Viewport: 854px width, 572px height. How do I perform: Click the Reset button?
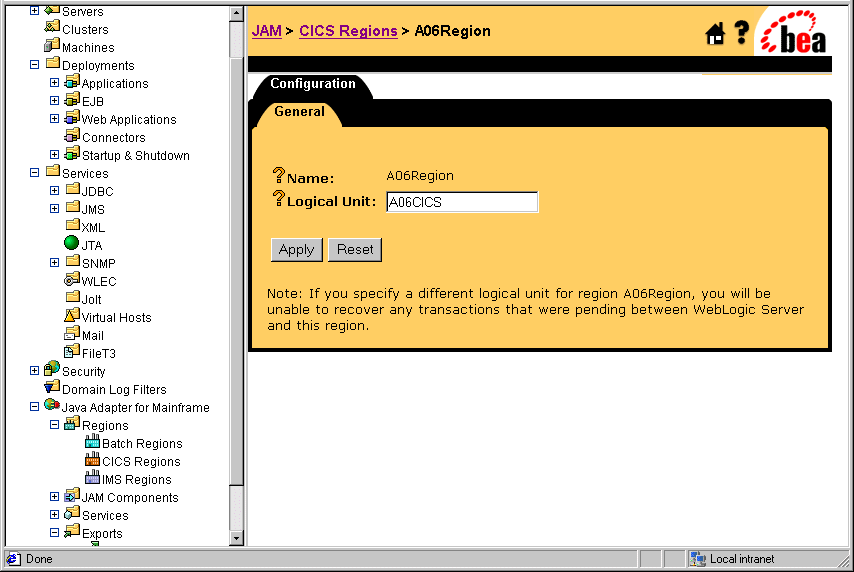tap(355, 250)
